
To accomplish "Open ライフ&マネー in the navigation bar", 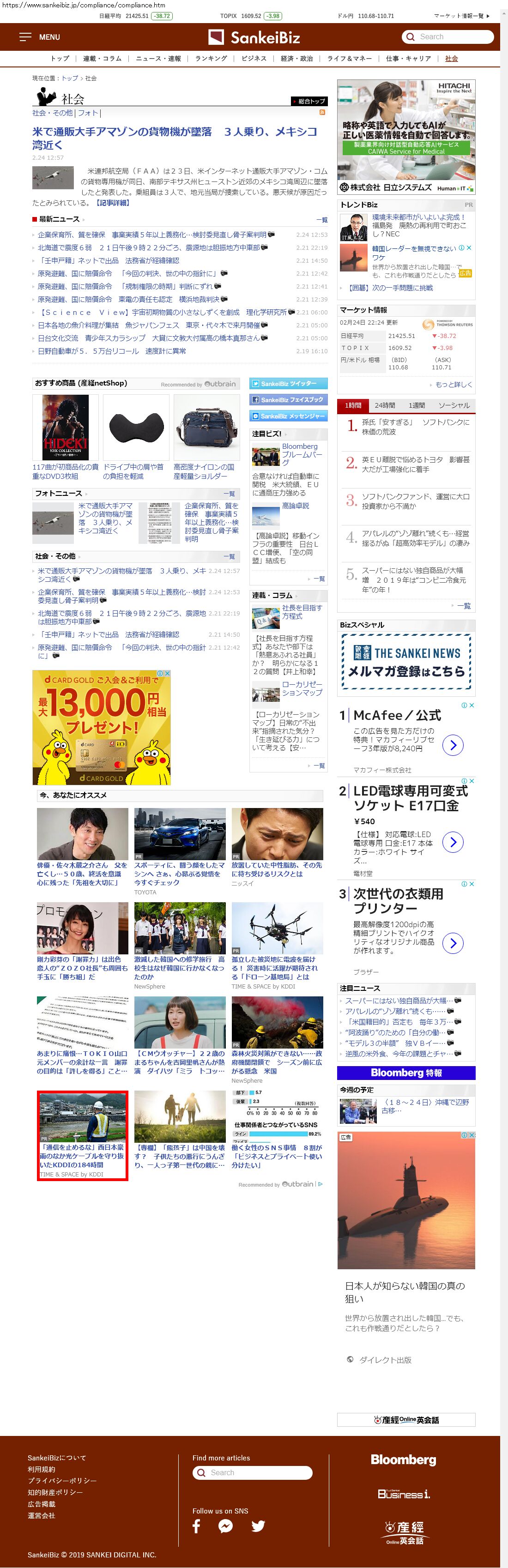I will 350,59.
